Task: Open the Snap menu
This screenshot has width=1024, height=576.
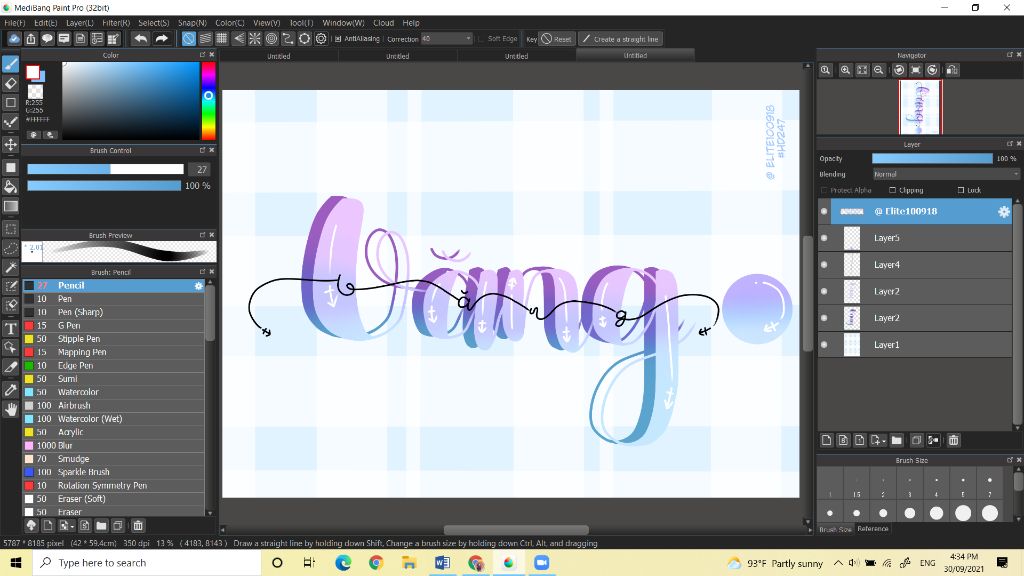Action: click(192, 23)
